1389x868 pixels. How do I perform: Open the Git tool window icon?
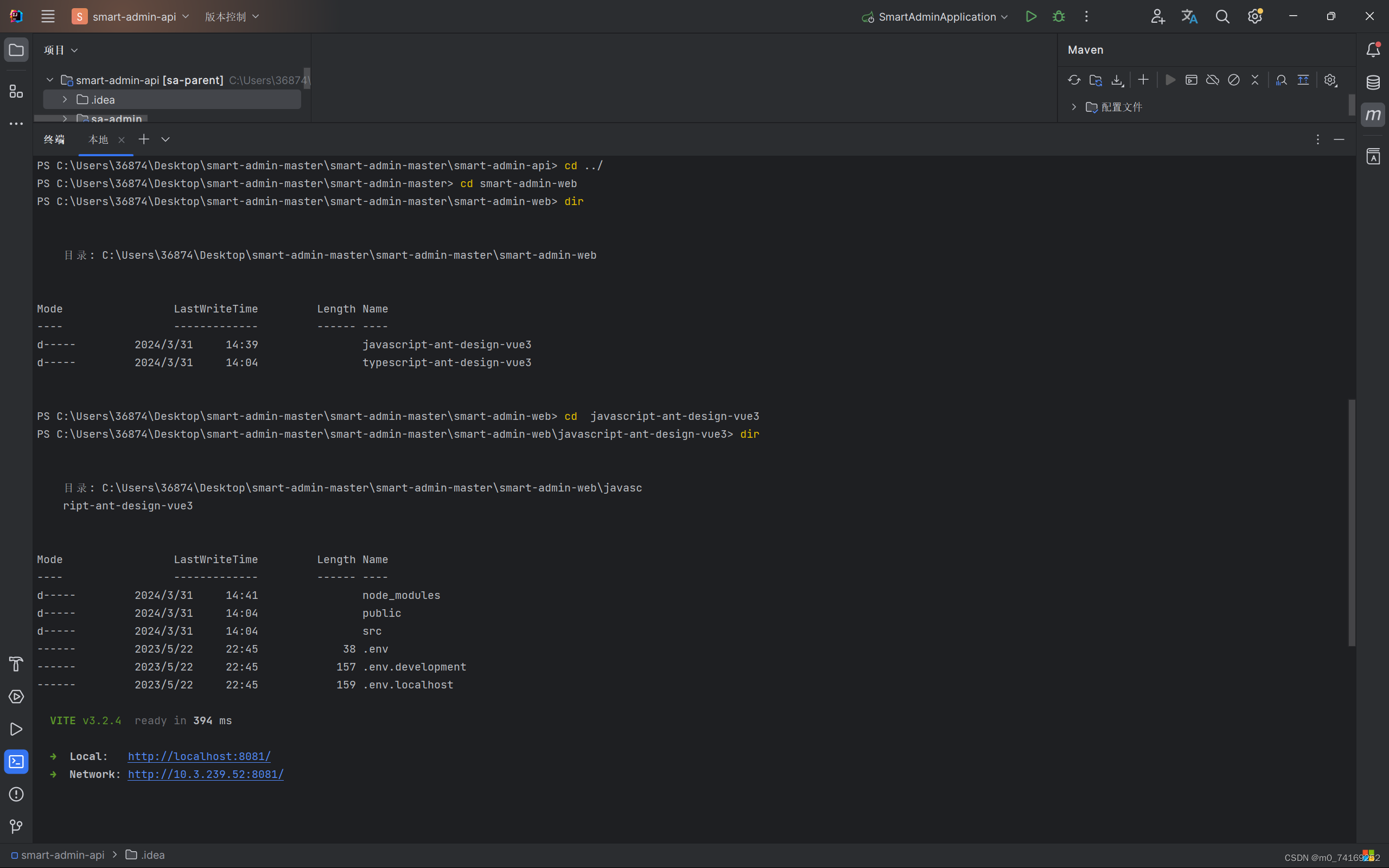(x=16, y=827)
